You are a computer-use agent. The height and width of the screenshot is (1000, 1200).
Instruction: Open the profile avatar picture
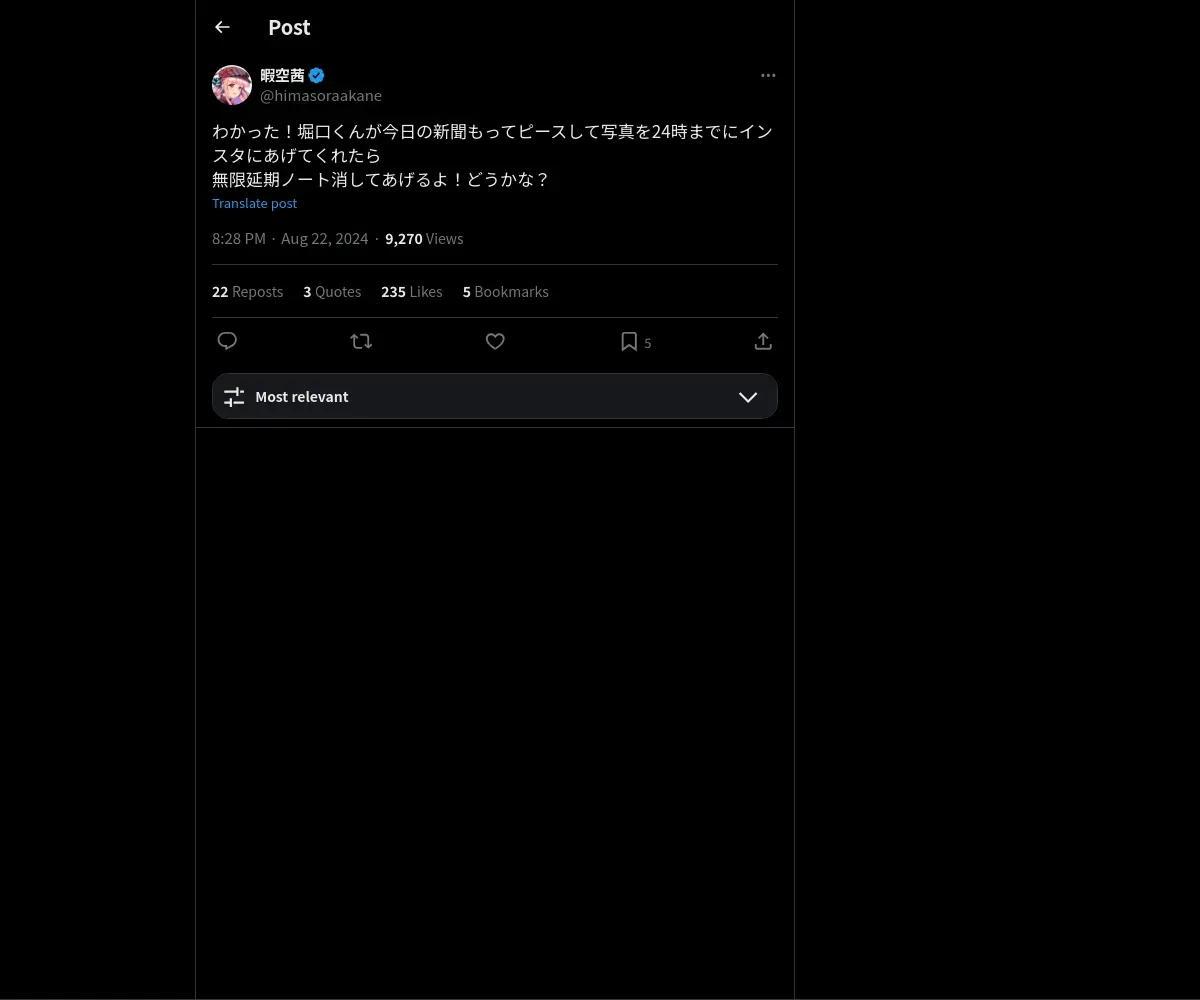pos(232,85)
